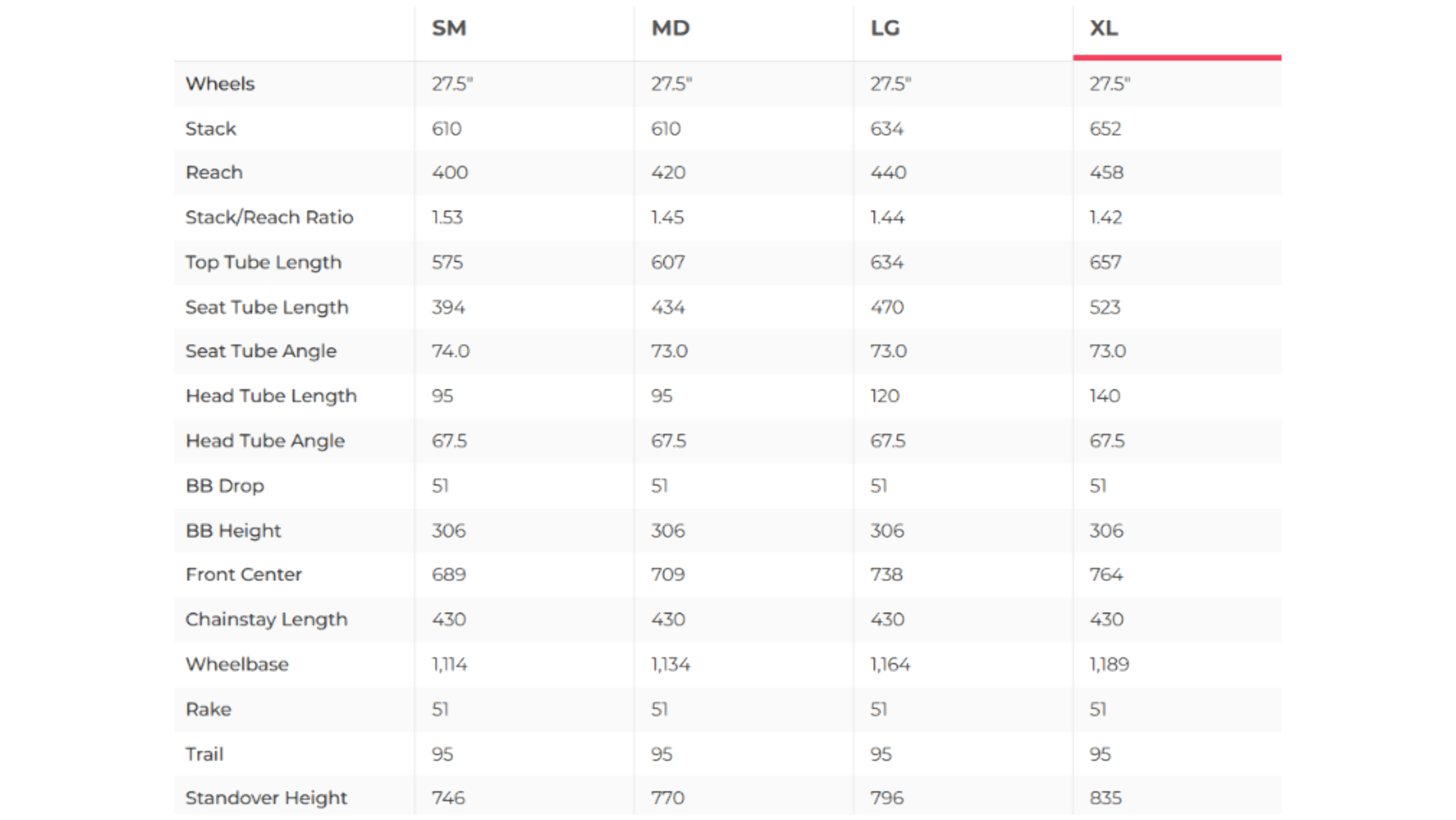
Task: Select the XL size column header
Action: (x=1104, y=28)
